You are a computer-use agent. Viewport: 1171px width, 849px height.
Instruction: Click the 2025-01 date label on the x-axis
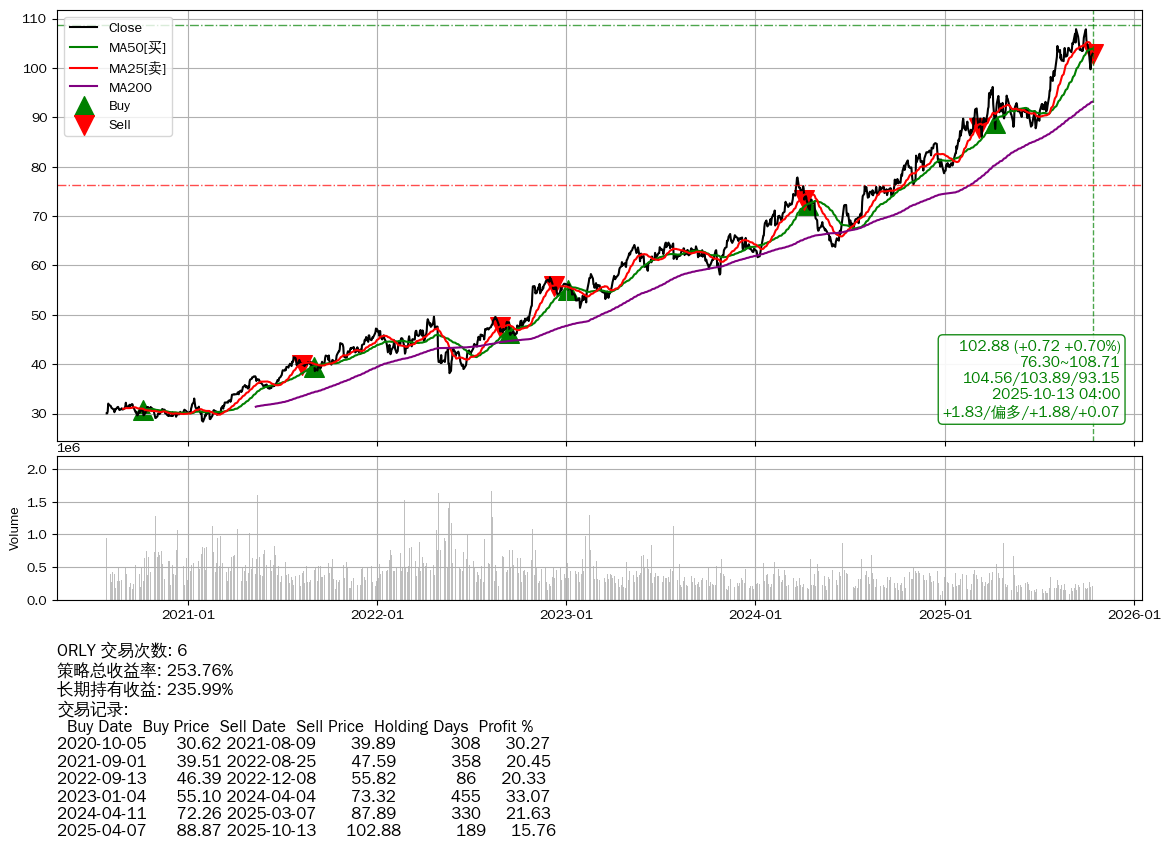946,615
